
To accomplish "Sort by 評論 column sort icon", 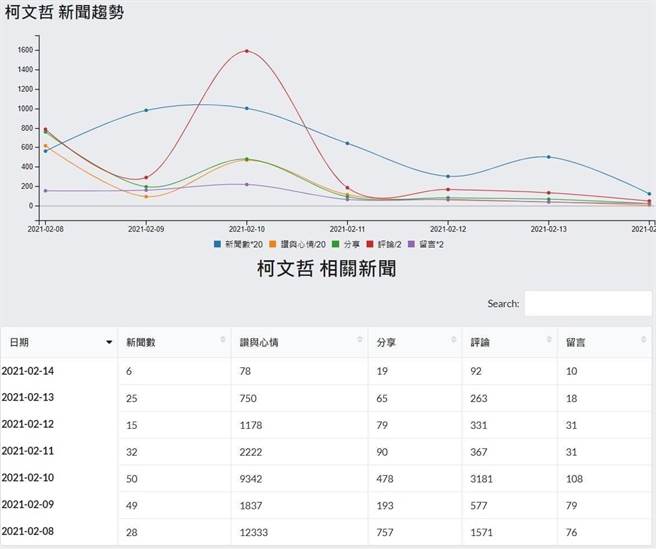I will click(549, 339).
